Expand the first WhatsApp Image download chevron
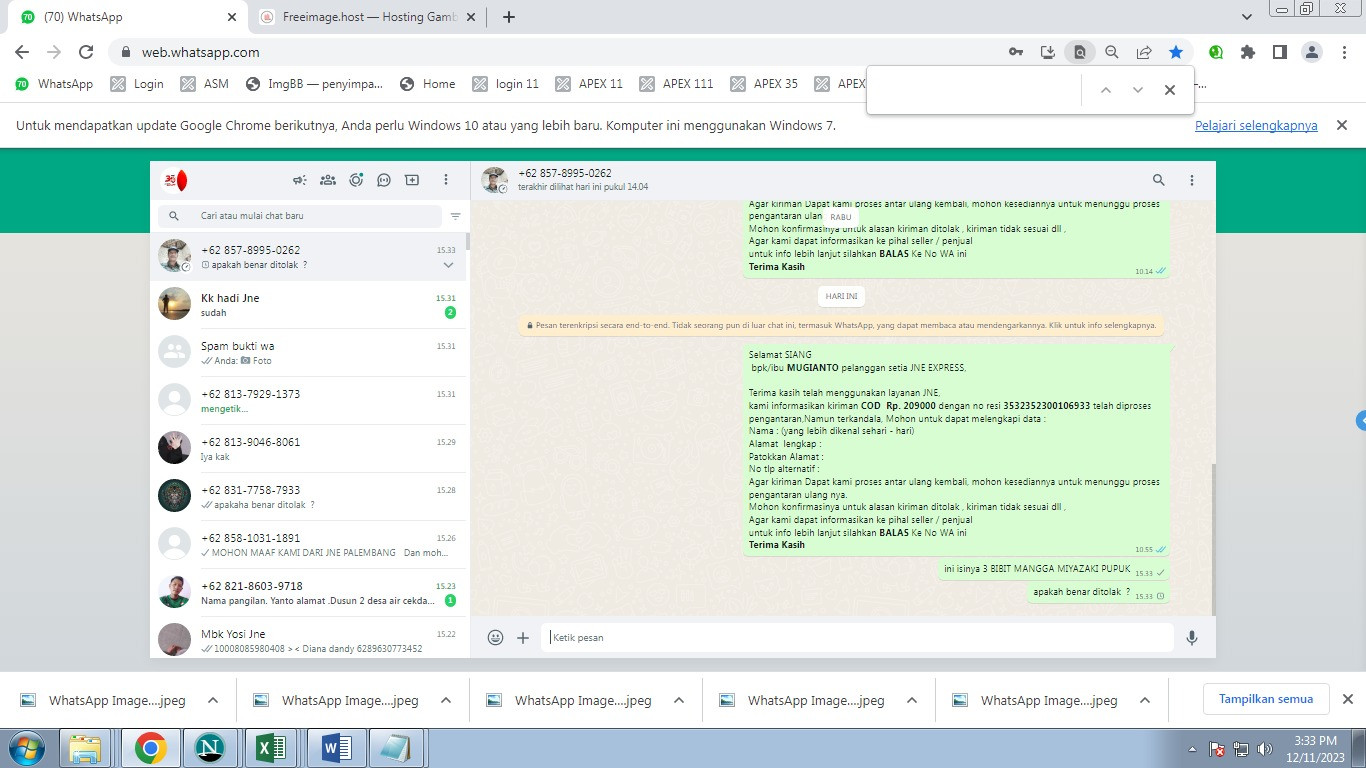The height and width of the screenshot is (768, 1366). [213, 701]
